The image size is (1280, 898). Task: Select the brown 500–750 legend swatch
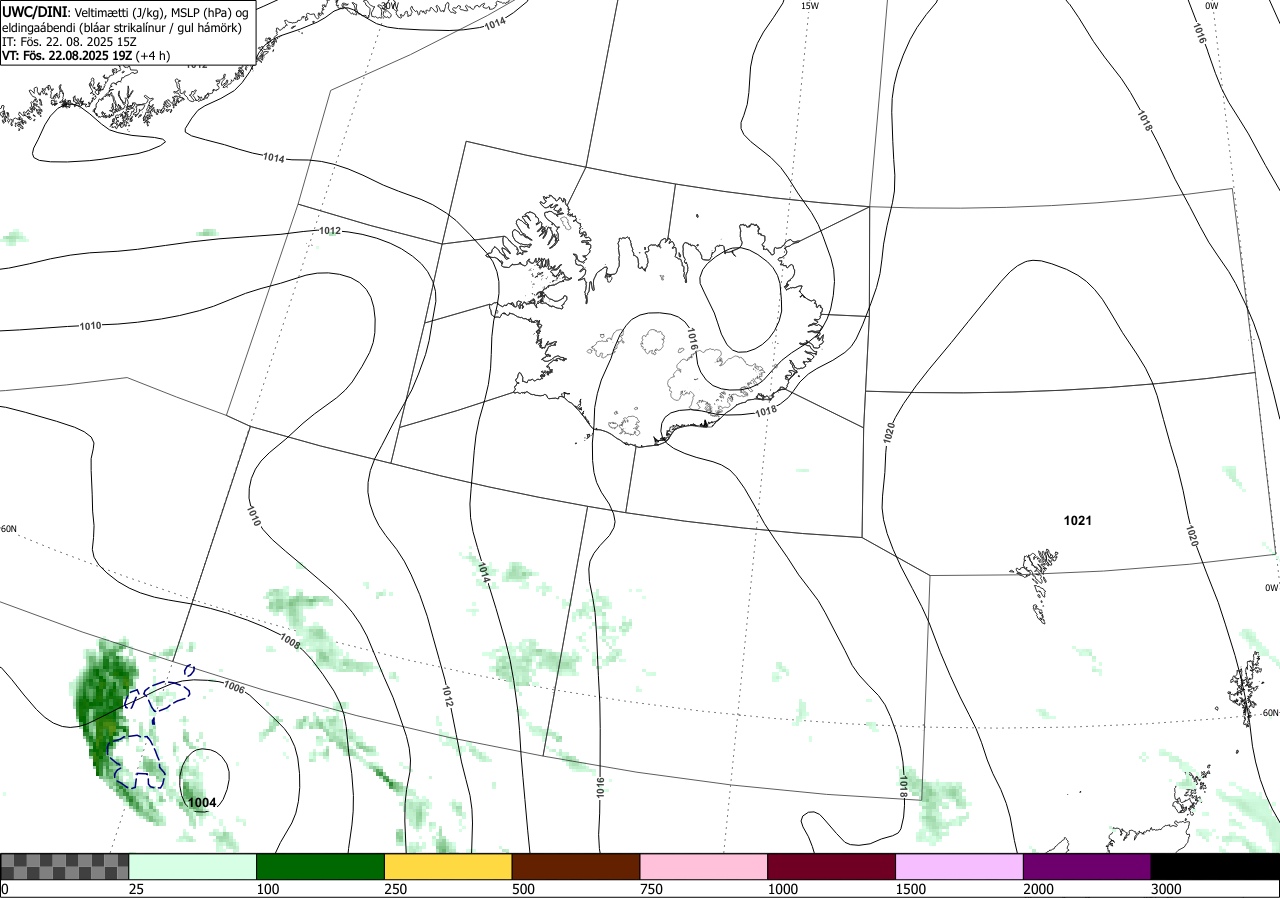click(x=576, y=866)
